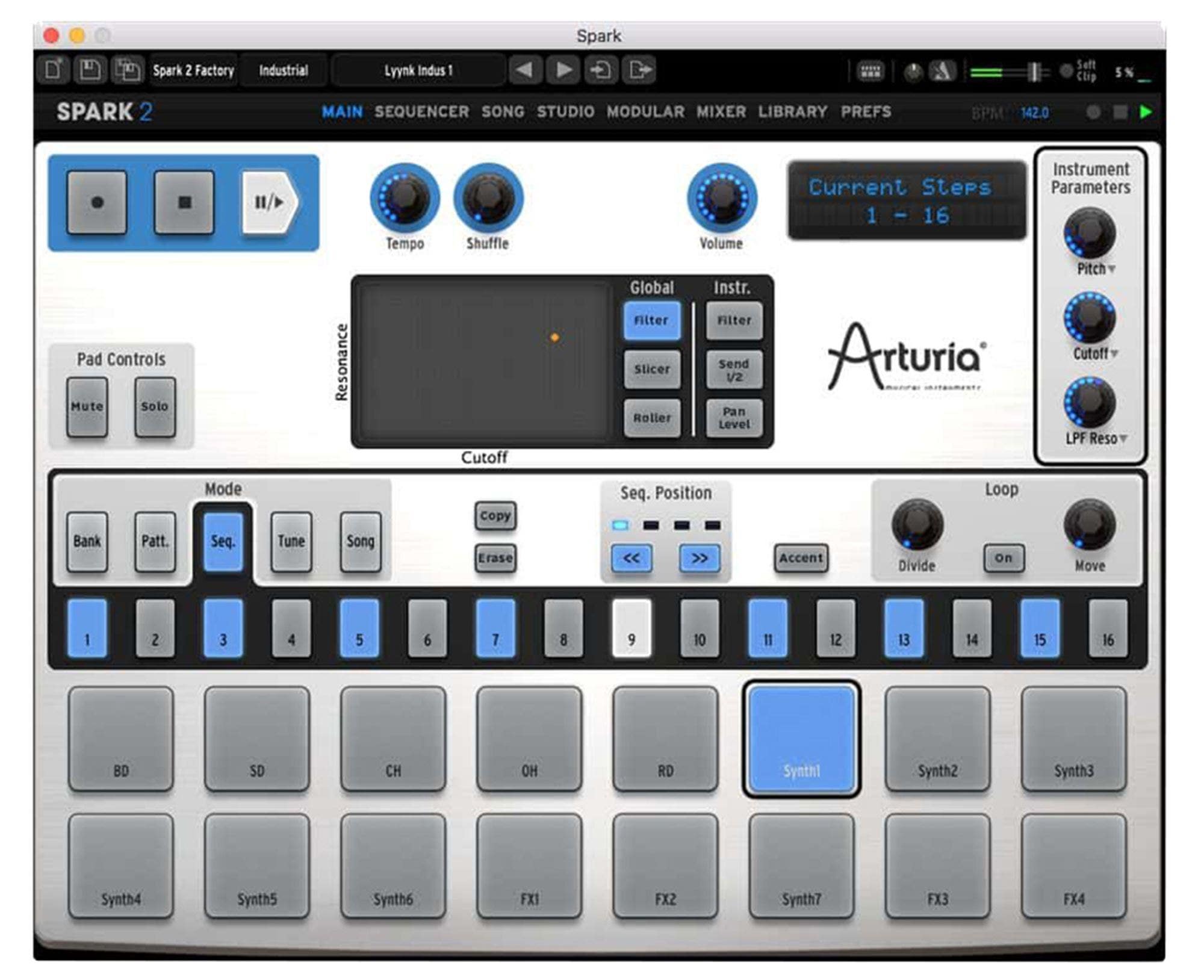Click the Tempo knob
Image resolution: width=1204 pixels, height=980 pixels.
(405, 198)
